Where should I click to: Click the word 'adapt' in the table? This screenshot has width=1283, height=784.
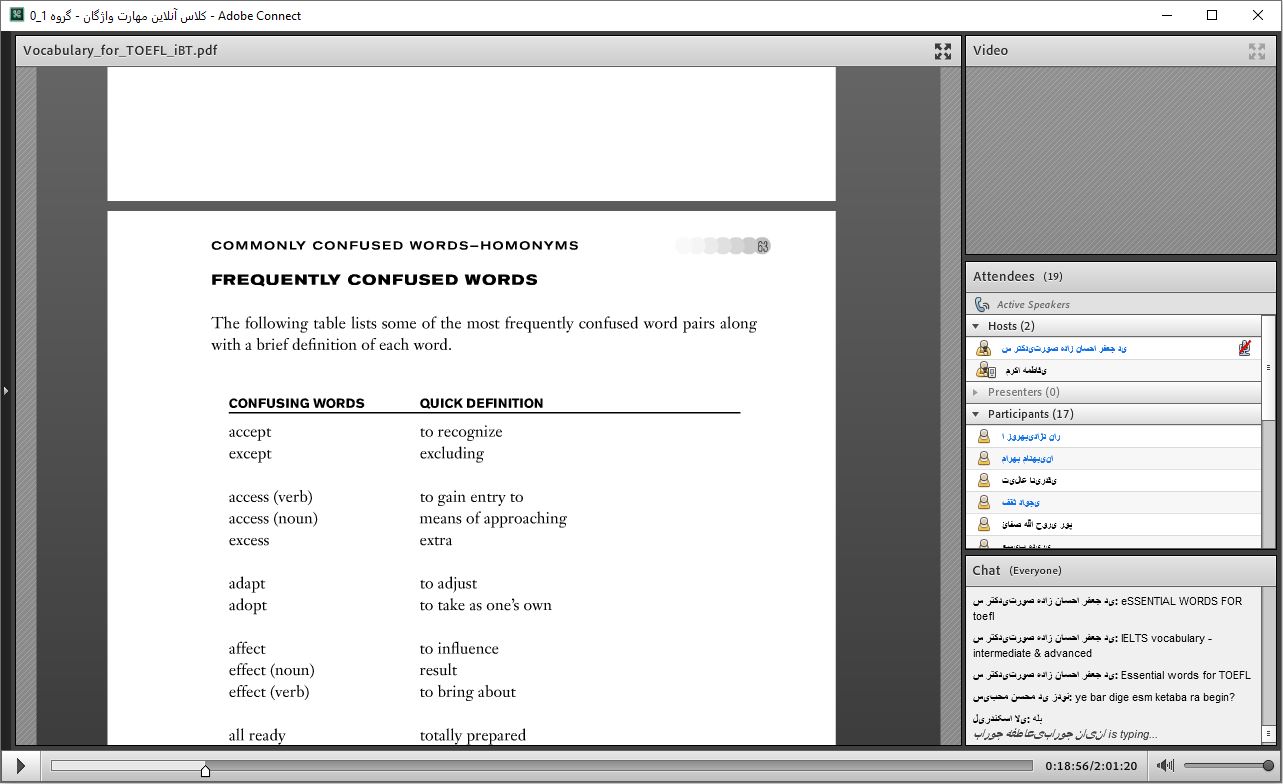coord(247,584)
